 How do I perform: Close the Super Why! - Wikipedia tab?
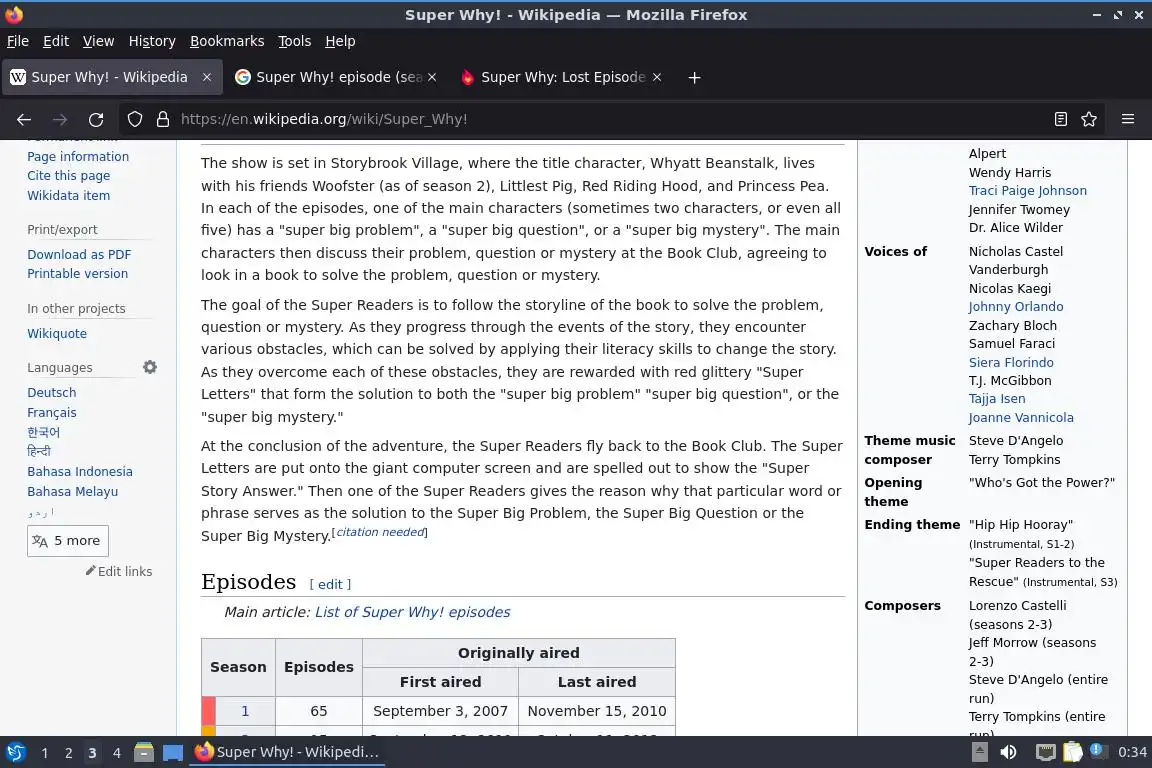pos(207,77)
